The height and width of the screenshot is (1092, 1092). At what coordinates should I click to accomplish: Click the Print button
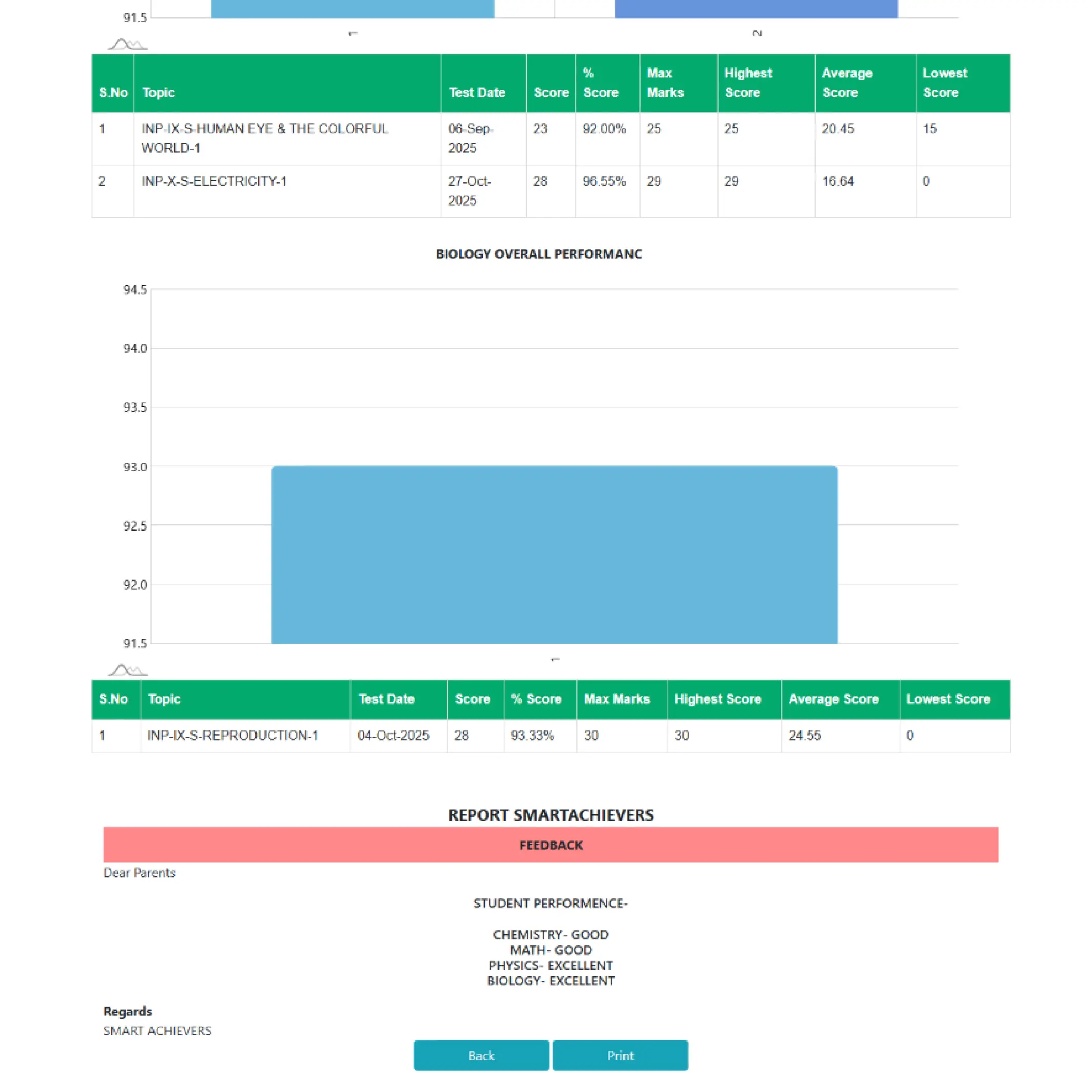(620, 1055)
